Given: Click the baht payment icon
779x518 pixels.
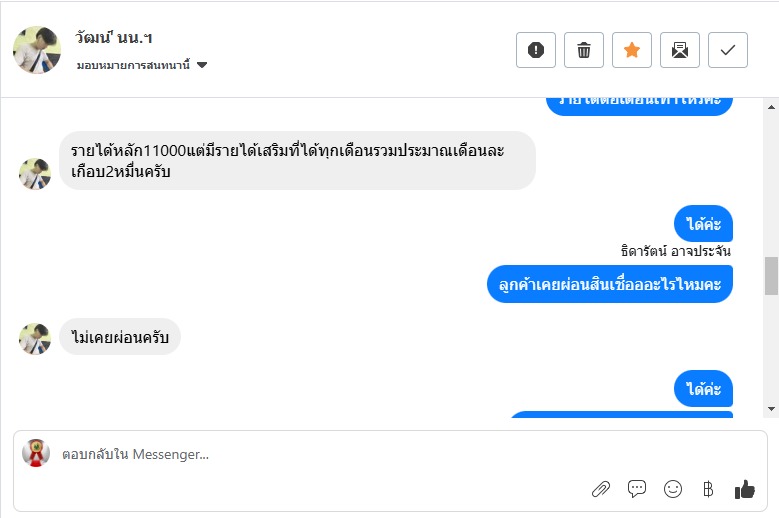Looking at the screenshot, I should pyautogui.click(x=708, y=489).
